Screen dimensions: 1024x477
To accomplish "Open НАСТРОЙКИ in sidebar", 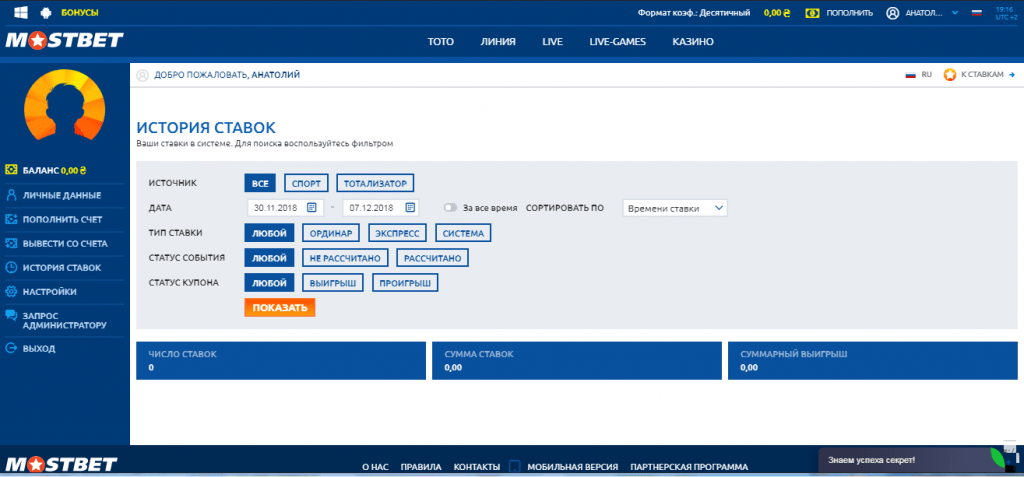I will click(x=50, y=291).
